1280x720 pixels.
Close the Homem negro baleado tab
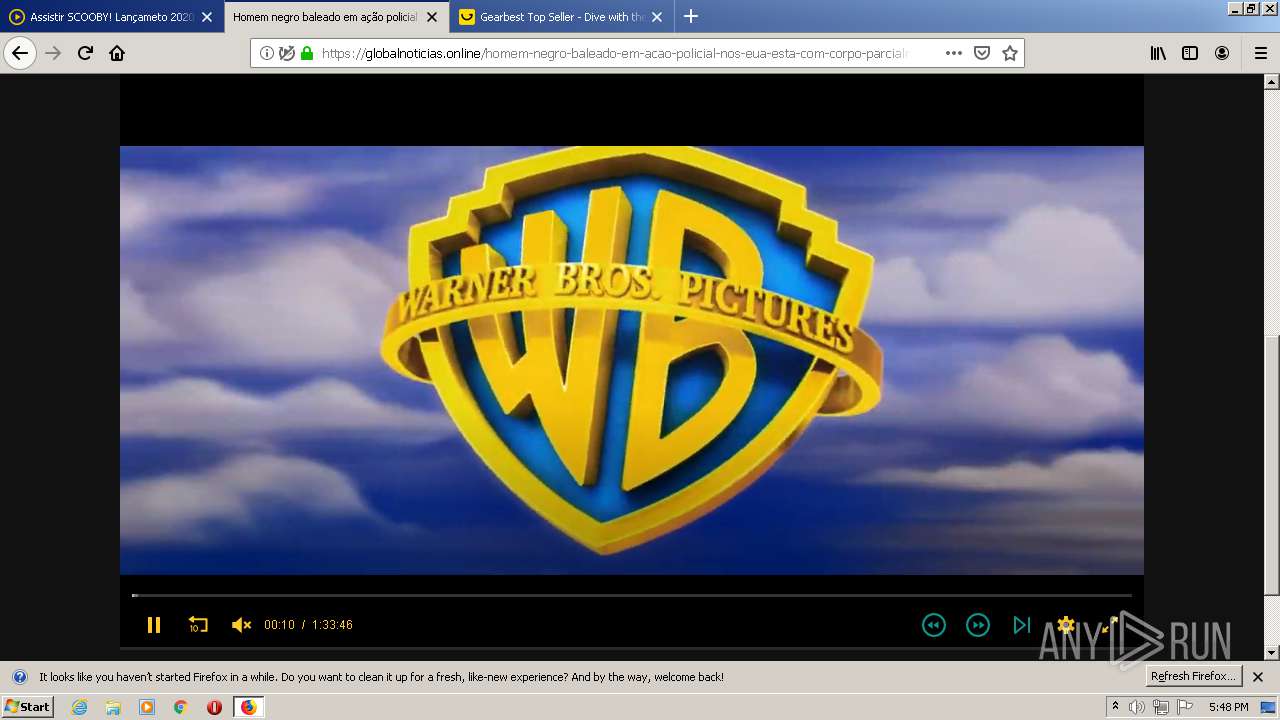[x=432, y=17]
